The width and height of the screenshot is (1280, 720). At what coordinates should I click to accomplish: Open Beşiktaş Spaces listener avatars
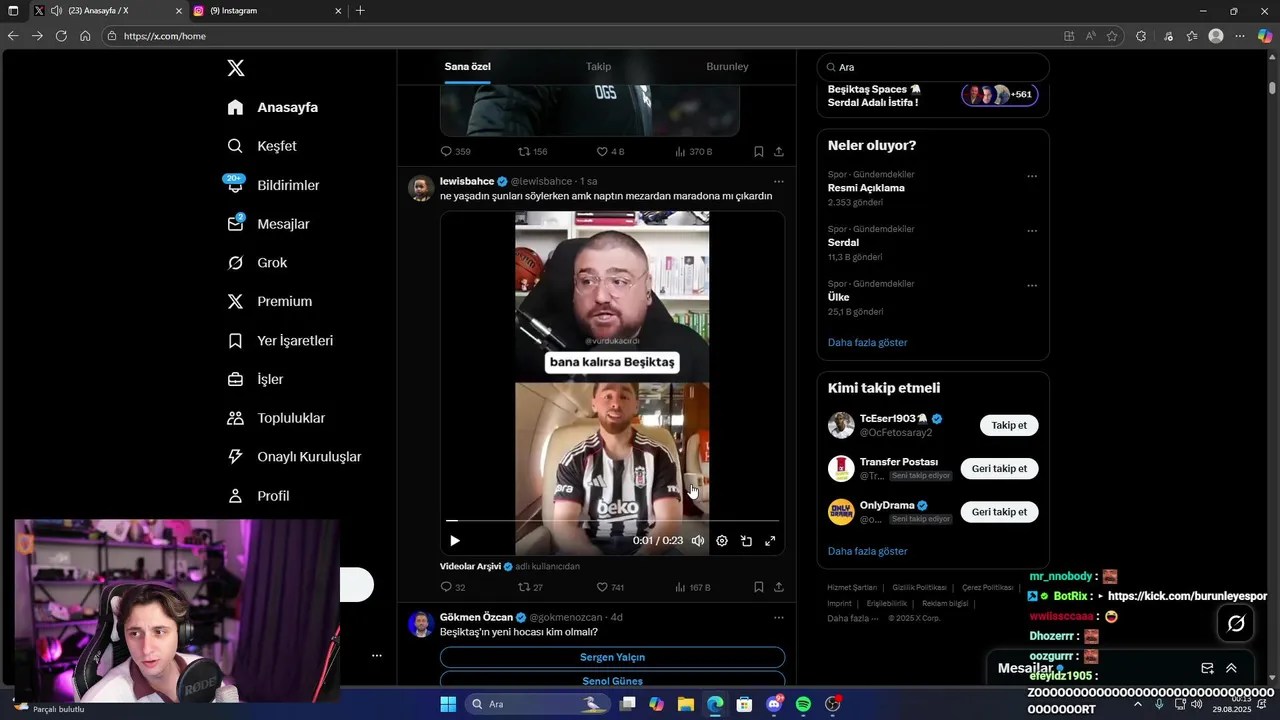[x=999, y=95]
